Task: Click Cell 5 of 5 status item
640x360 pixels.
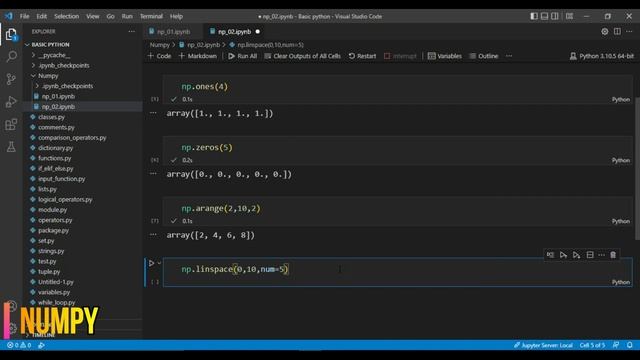Action: pyautogui.click(x=592, y=345)
